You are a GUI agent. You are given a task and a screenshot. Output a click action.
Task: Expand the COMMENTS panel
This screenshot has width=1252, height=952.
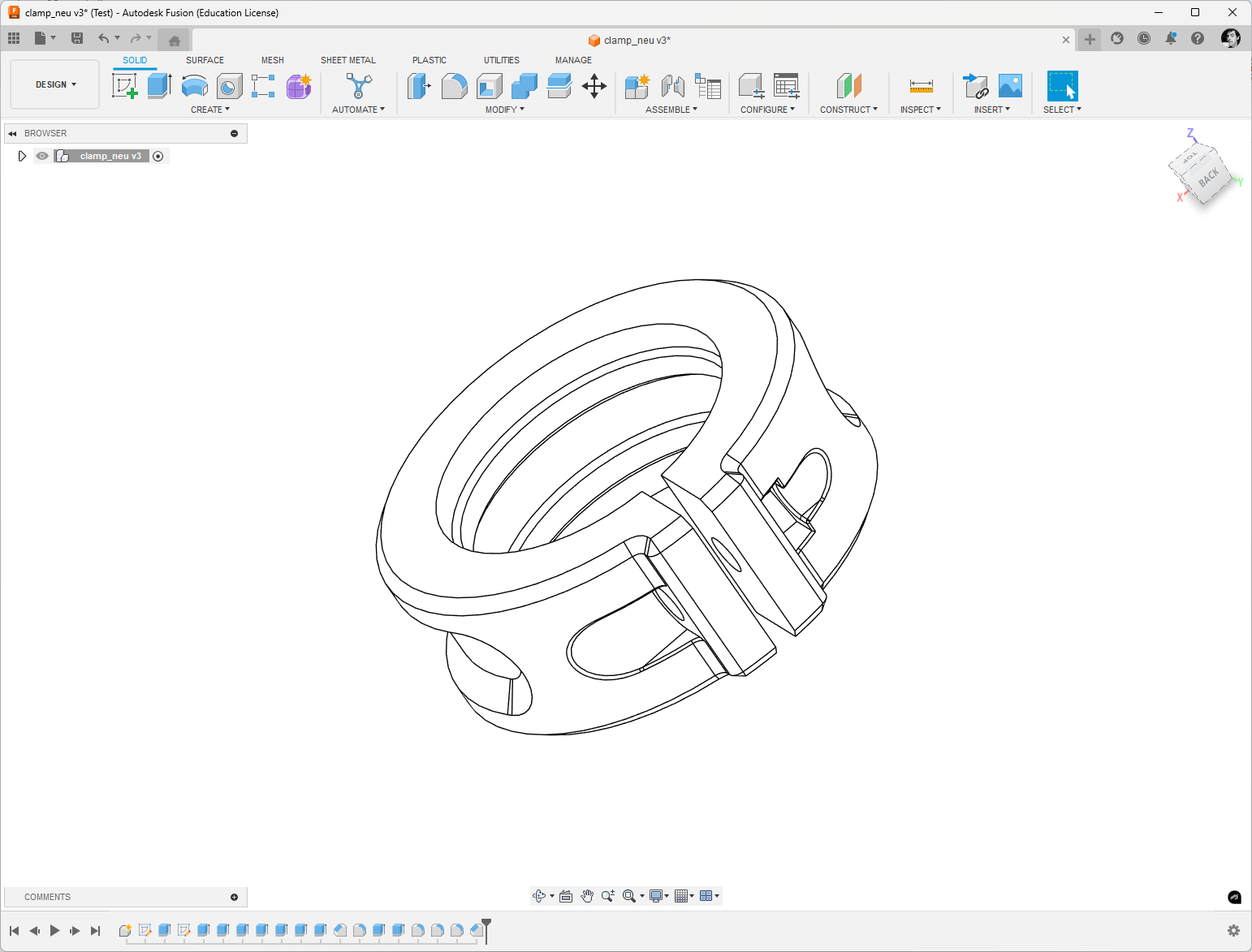click(234, 897)
